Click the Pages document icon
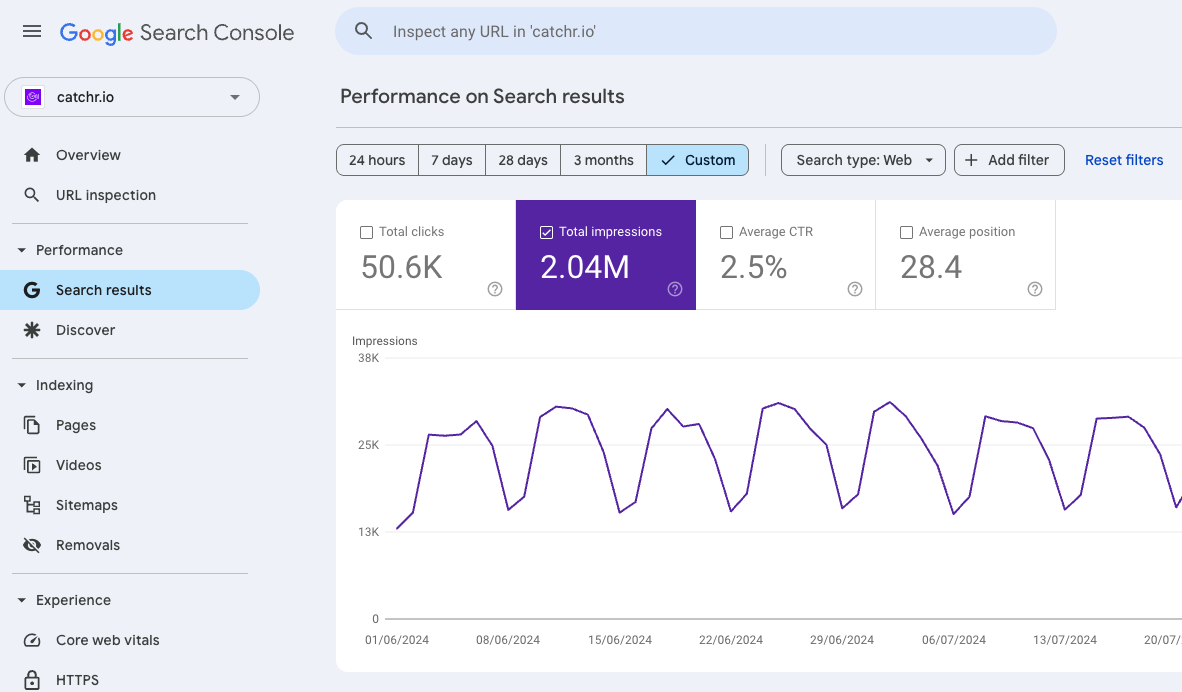Viewport: 1182px width, 692px height. click(x=32, y=425)
